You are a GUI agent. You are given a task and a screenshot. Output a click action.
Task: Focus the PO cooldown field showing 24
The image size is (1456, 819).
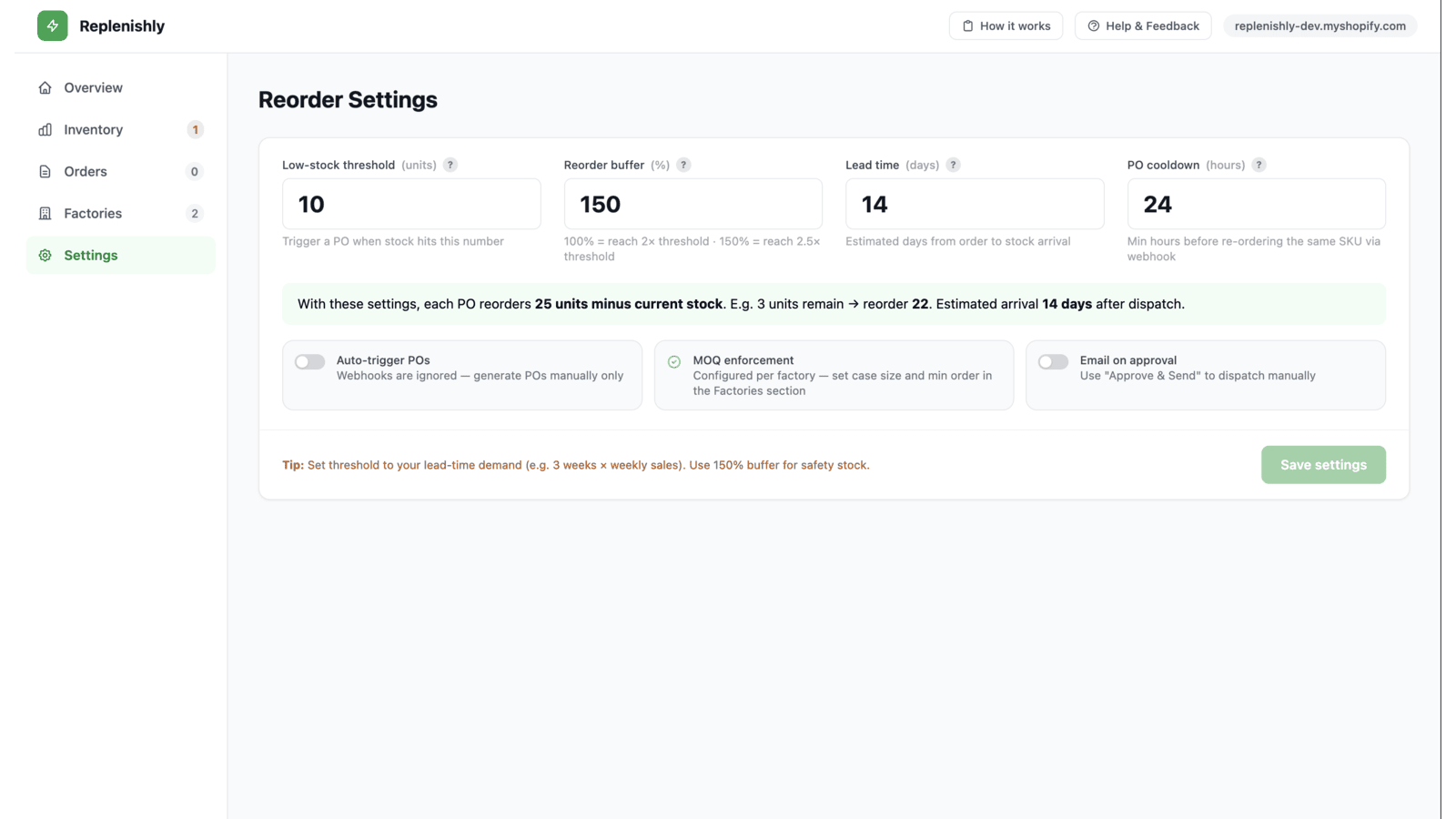(1256, 204)
